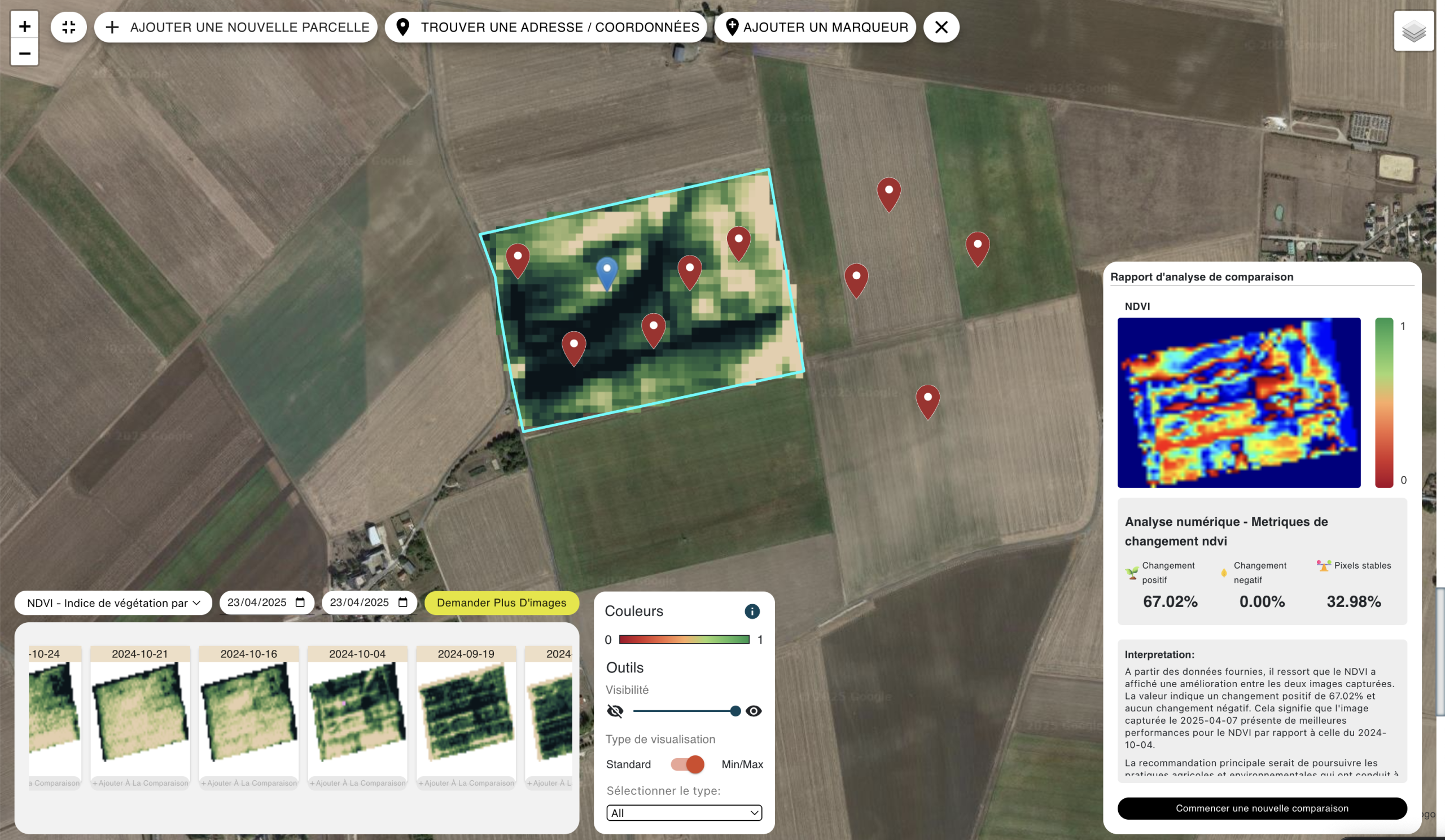Select the 2024-10-04 NDVI thumbnail
This screenshot has width=1445, height=840.
point(357,710)
